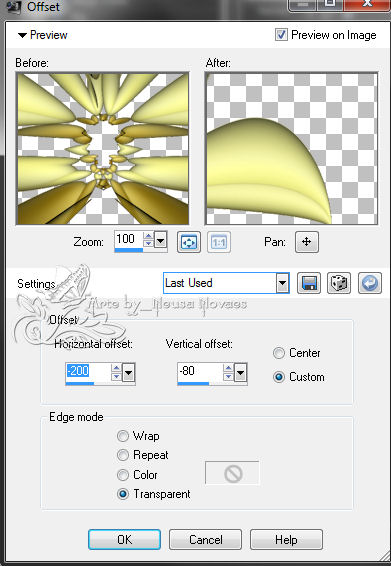This screenshot has width=391, height=566.
Task: Increase Zoom with the up spinner
Action: pos(148,236)
